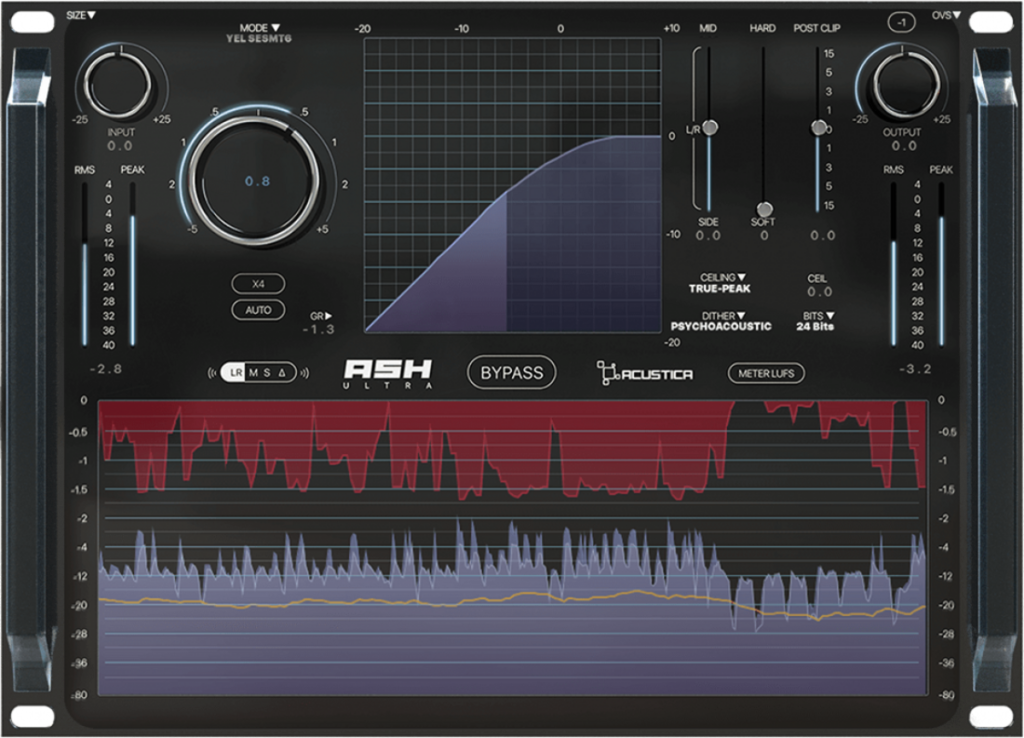The height and width of the screenshot is (738, 1024).
Task: Toggle the X4 button
Action: (x=259, y=284)
